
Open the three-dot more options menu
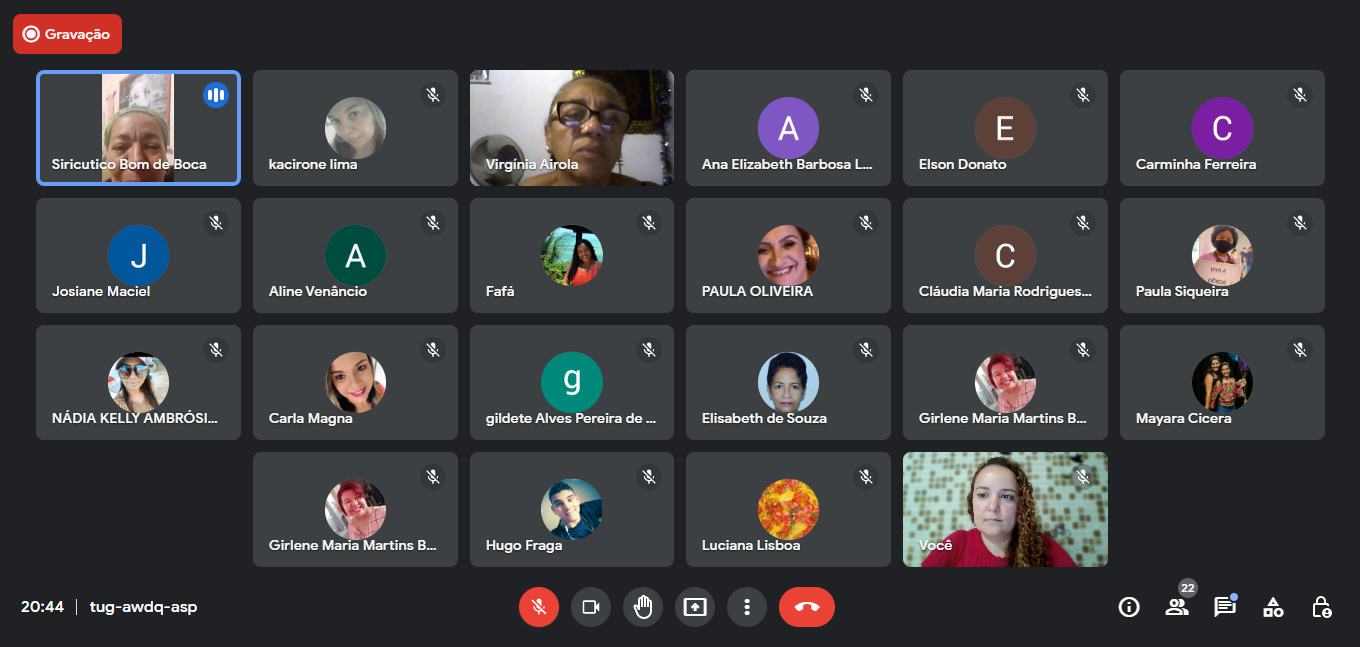pos(747,607)
